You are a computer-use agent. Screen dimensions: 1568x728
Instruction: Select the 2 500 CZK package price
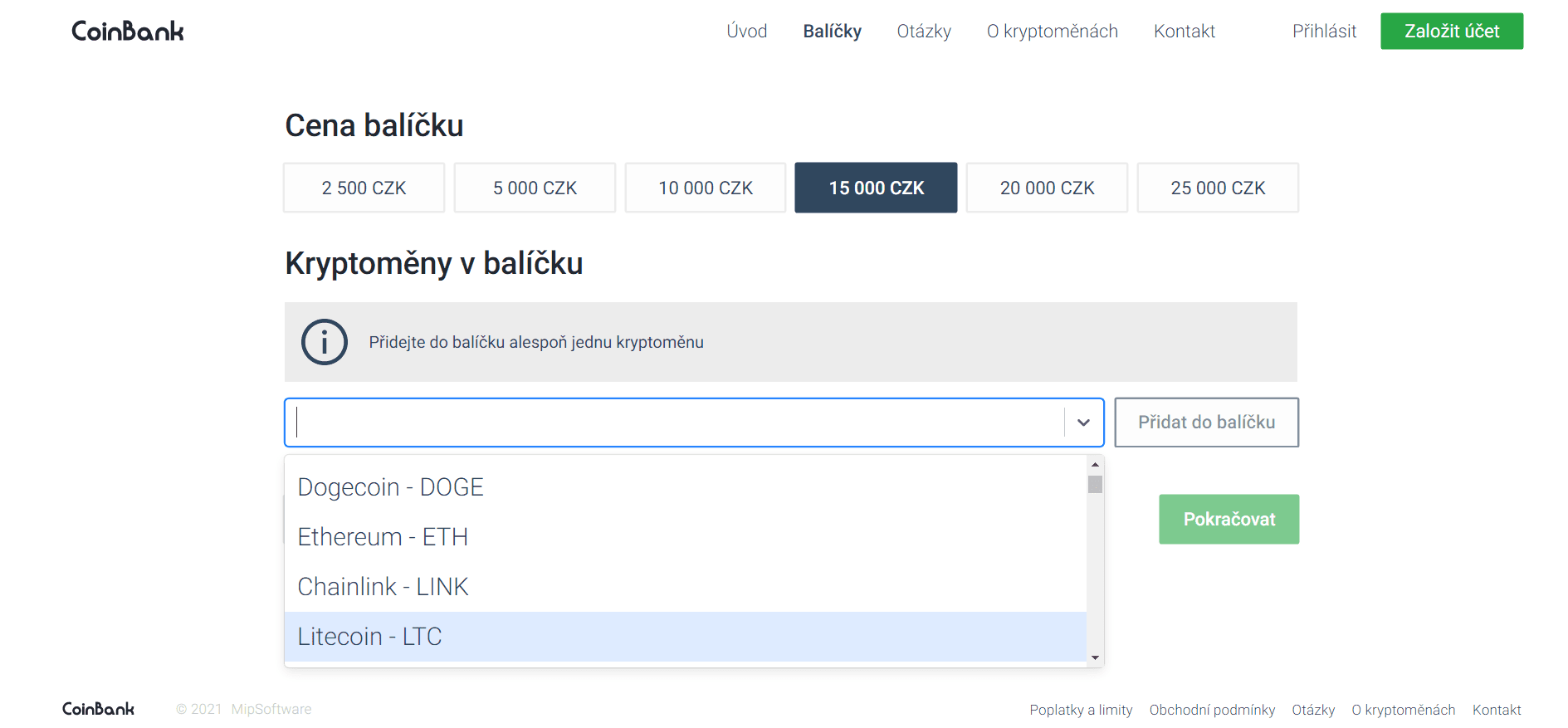click(364, 188)
